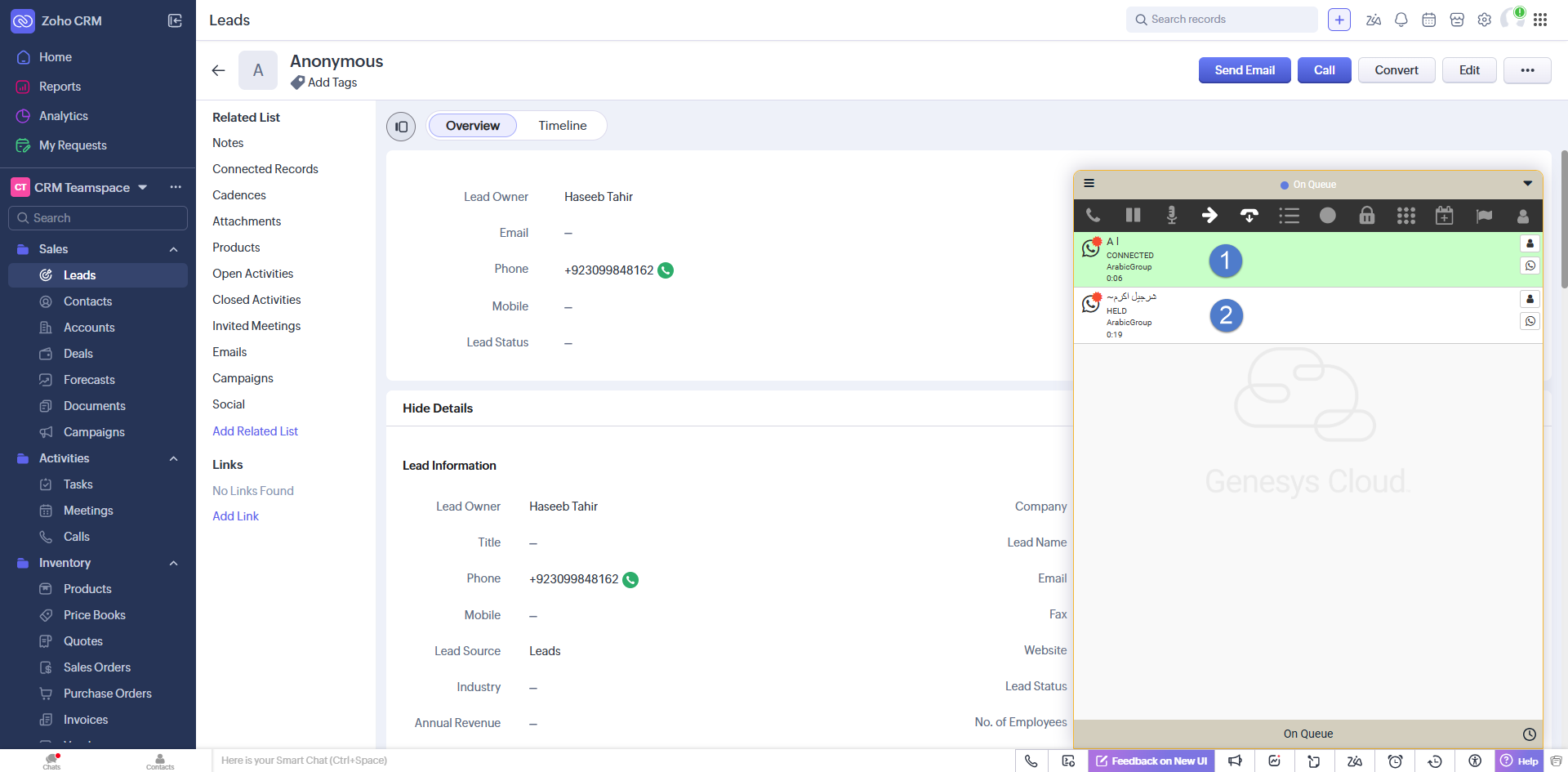
Task: Mute microphone in the Genesys call toolbar
Action: click(1171, 216)
